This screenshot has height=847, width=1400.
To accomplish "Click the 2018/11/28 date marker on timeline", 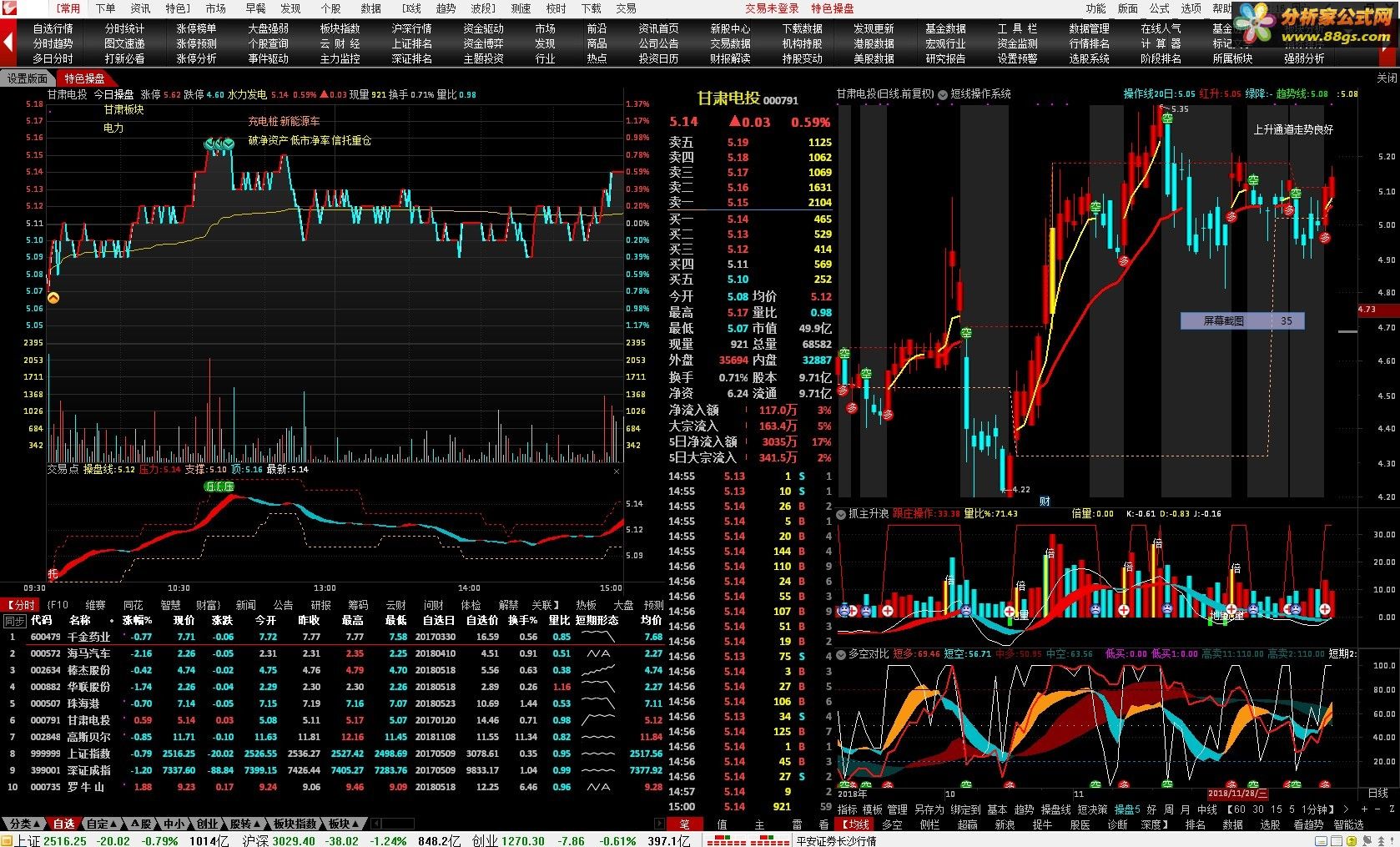I will (1238, 794).
